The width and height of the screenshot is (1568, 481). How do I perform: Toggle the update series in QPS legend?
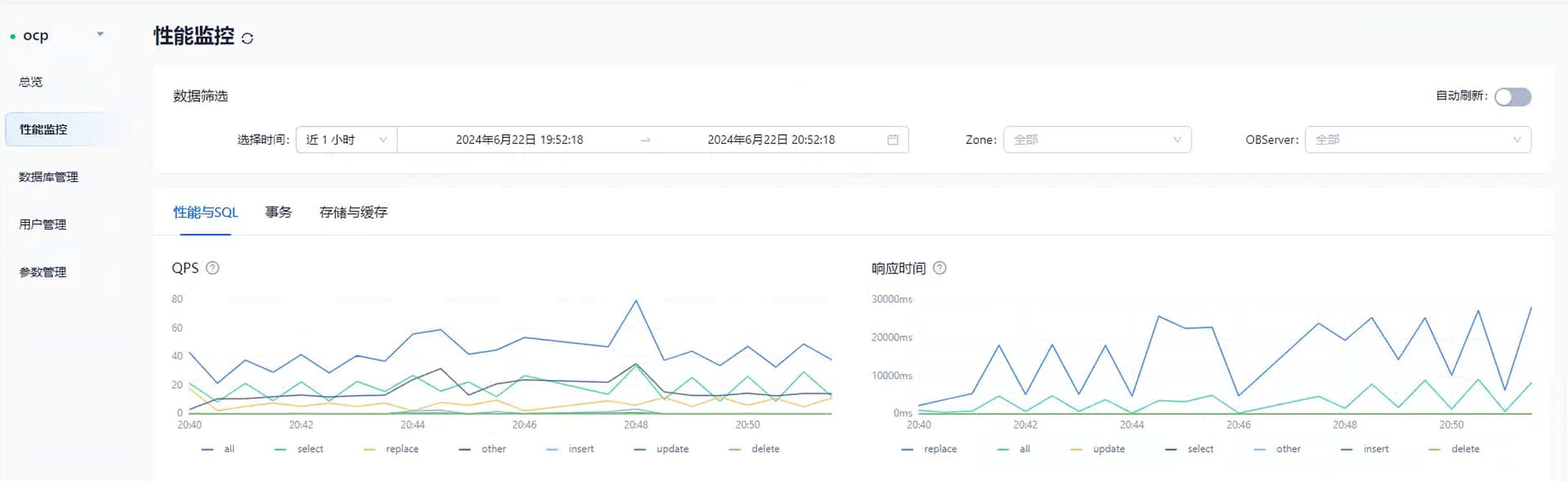(x=661, y=449)
